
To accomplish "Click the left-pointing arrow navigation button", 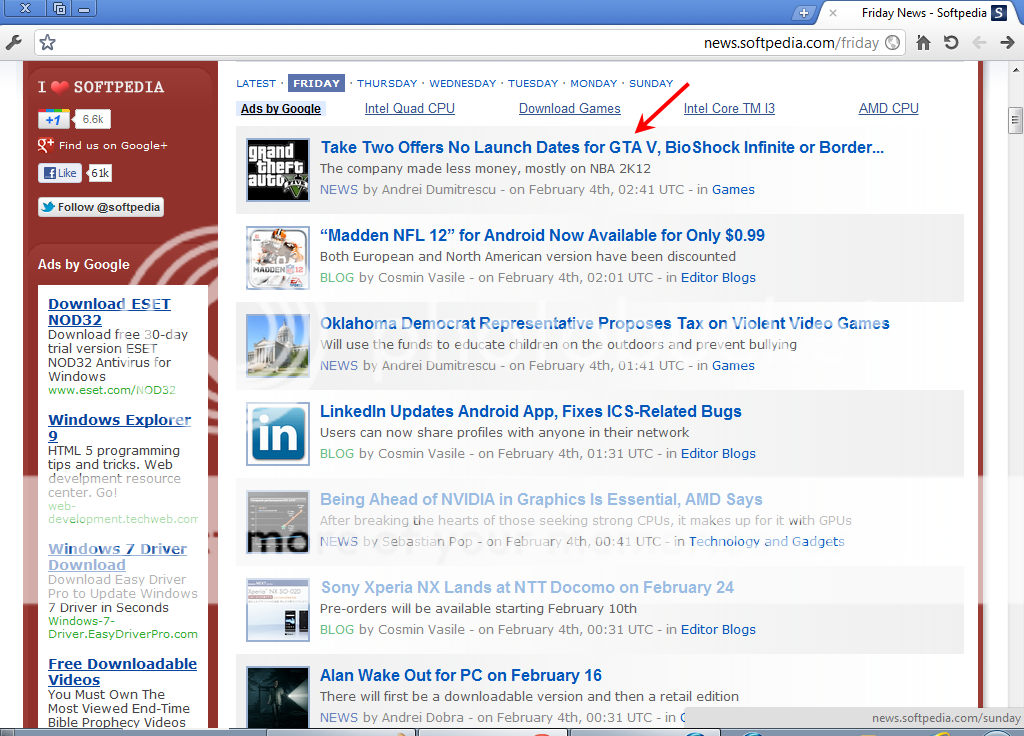I will tap(979, 43).
